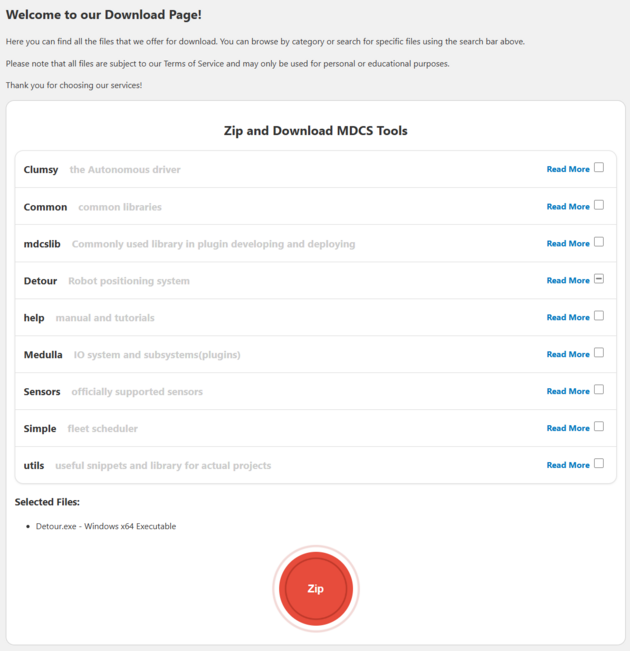Select the Sensors checkbox
The width and height of the screenshot is (630, 651).
point(599,390)
